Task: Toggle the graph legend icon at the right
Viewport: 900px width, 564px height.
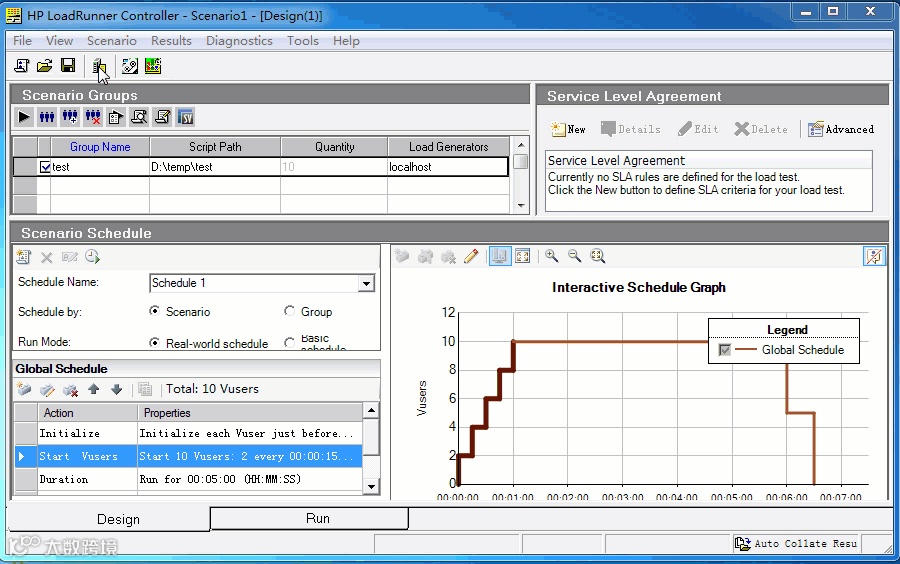Action: tap(874, 256)
